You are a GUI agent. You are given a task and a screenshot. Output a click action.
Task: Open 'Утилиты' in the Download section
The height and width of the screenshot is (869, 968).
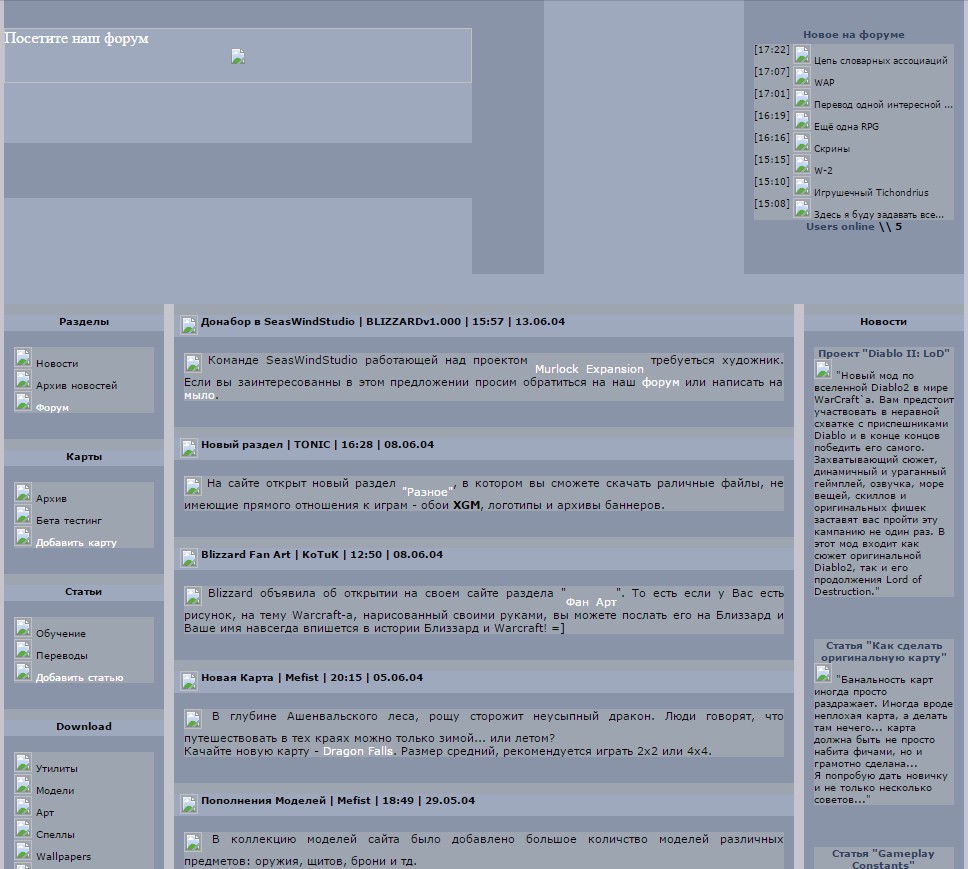pyautogui.click(x=57, y=769)
